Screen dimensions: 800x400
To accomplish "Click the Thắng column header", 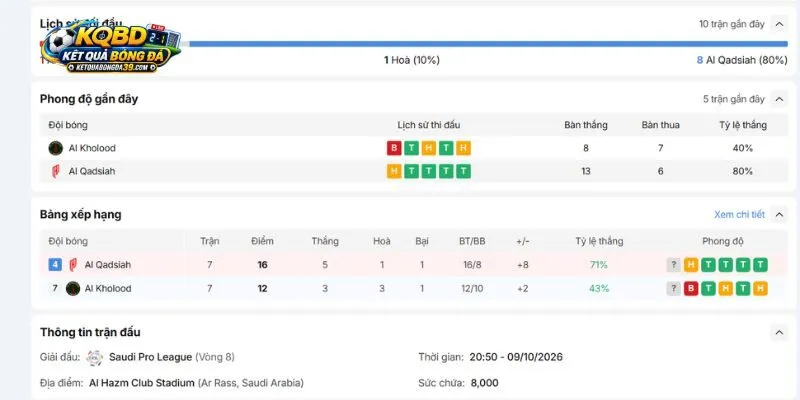I will coord(325,241).
